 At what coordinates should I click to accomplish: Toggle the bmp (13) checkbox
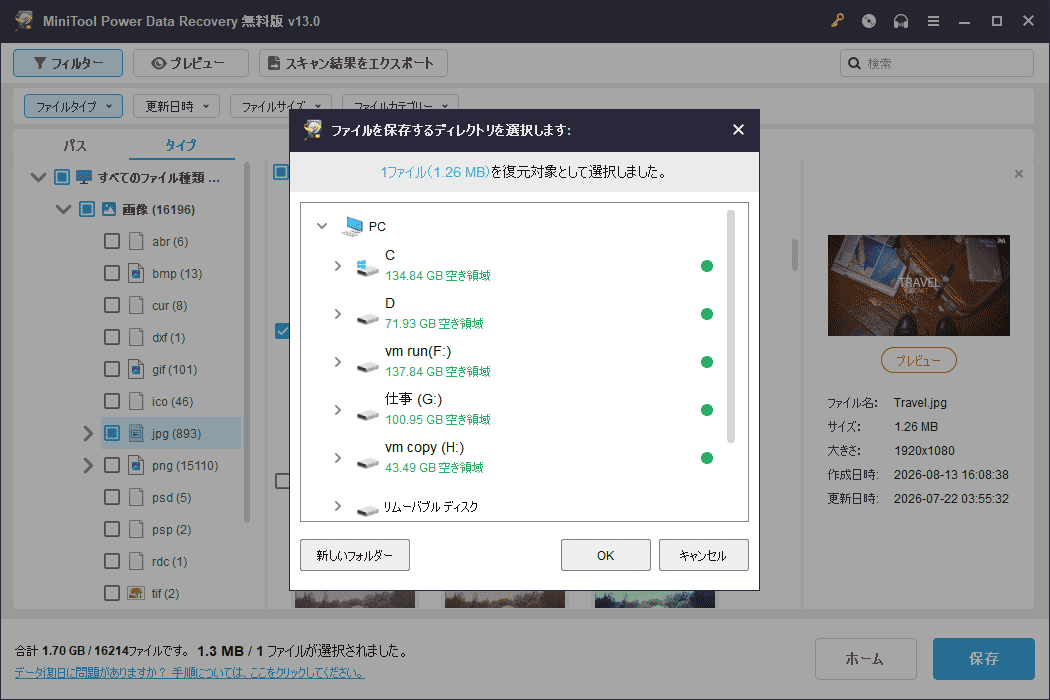112,273
